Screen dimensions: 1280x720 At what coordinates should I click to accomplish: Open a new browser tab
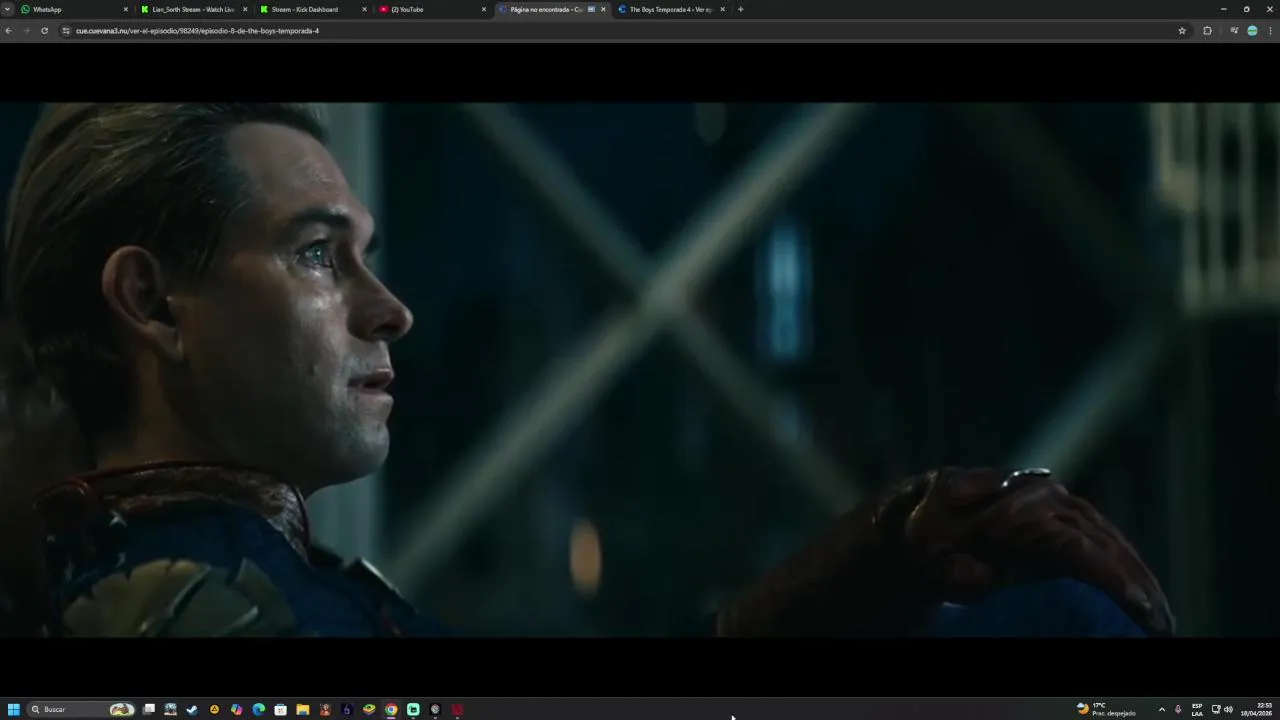740,9
